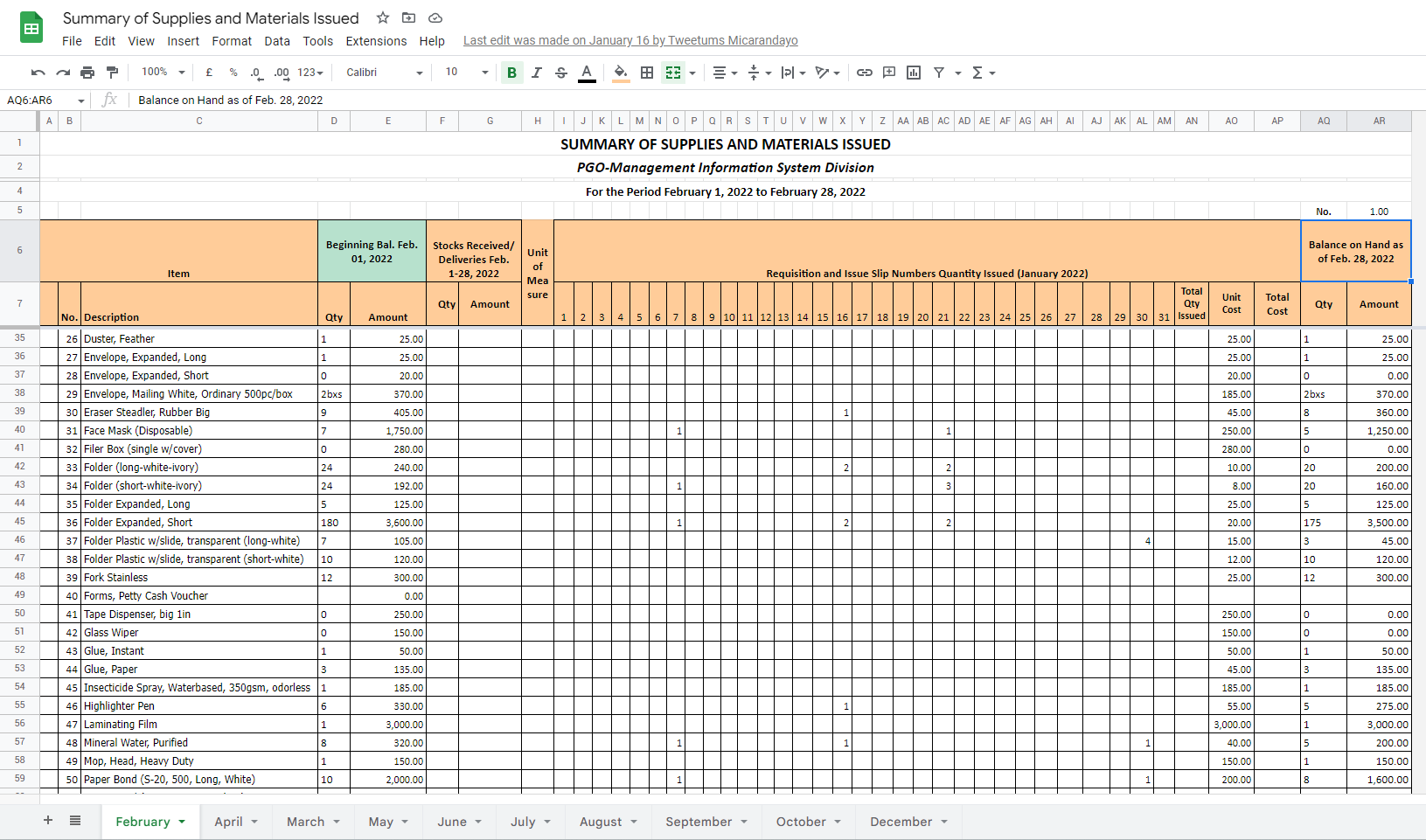
Task: Click the insert chart icon
Action: pyautogui.click(x=914, y=73)
